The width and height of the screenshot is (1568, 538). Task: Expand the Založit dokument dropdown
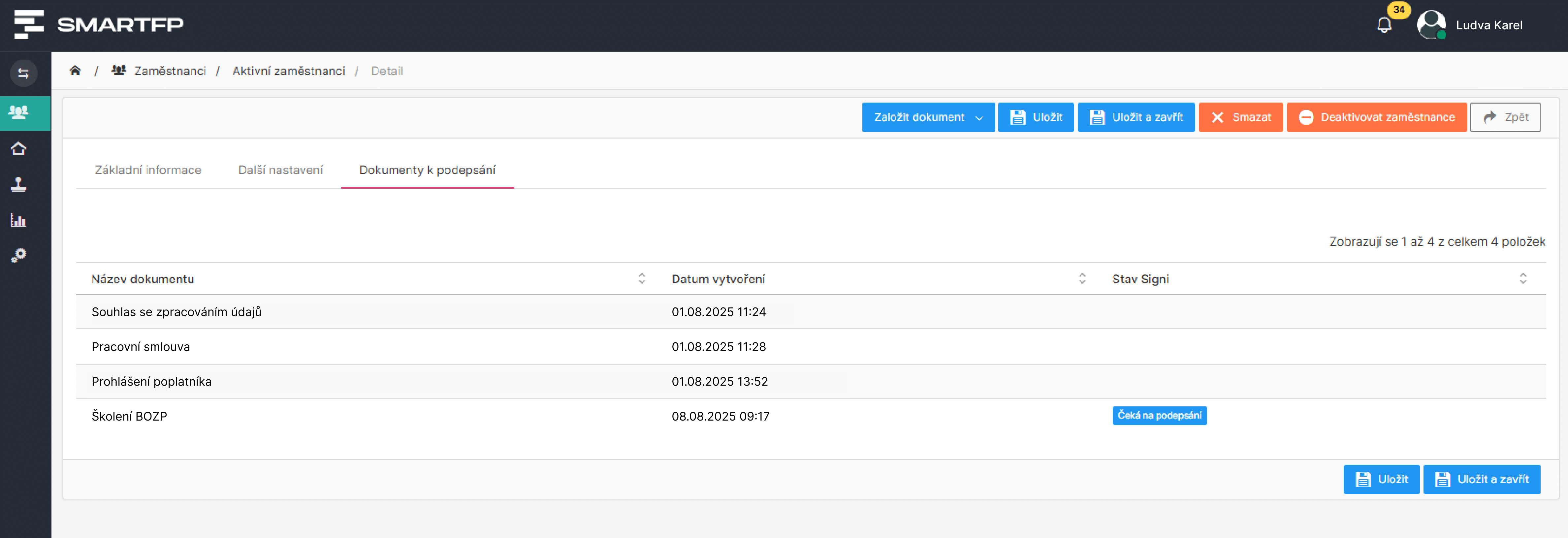[x=928, y=117]
